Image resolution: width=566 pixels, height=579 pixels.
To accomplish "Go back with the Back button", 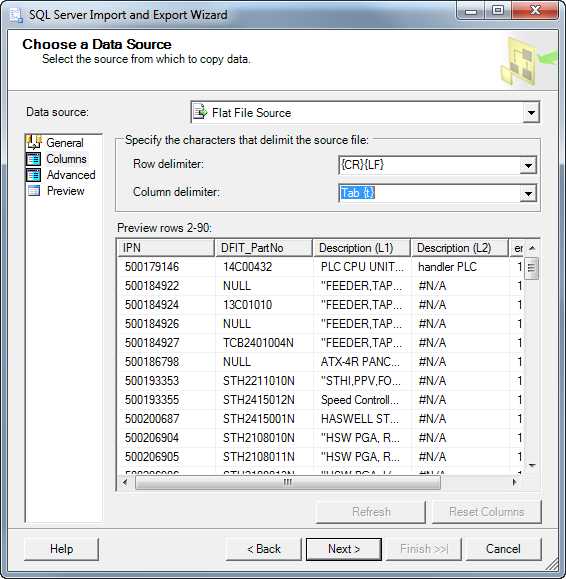I will tap(264, 549).
